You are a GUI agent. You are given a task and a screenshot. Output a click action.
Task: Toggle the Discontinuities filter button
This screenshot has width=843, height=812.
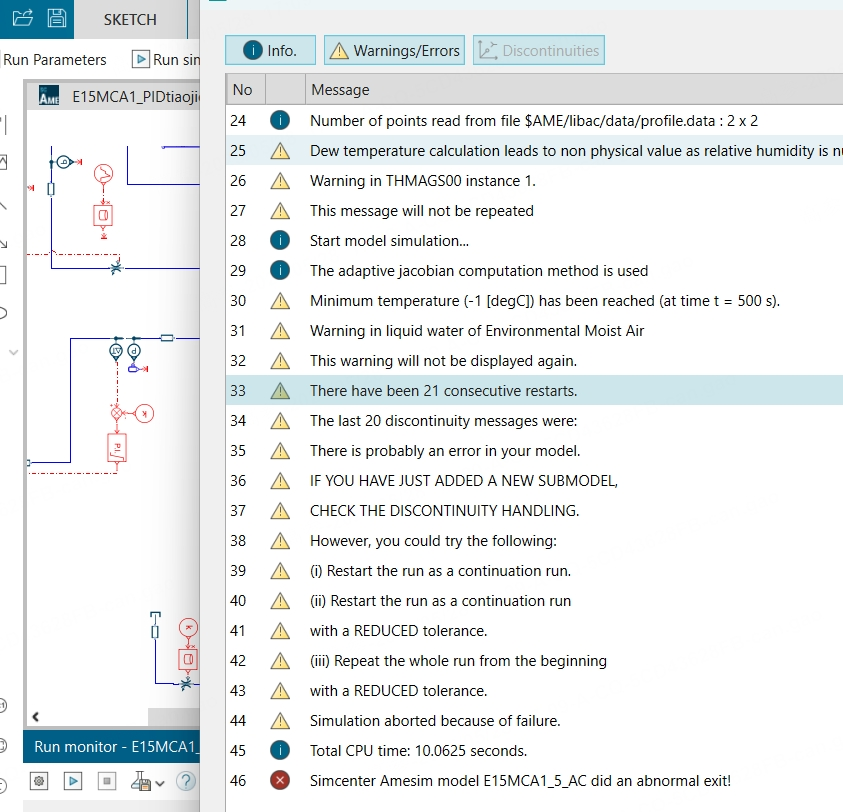click(538, 50)
